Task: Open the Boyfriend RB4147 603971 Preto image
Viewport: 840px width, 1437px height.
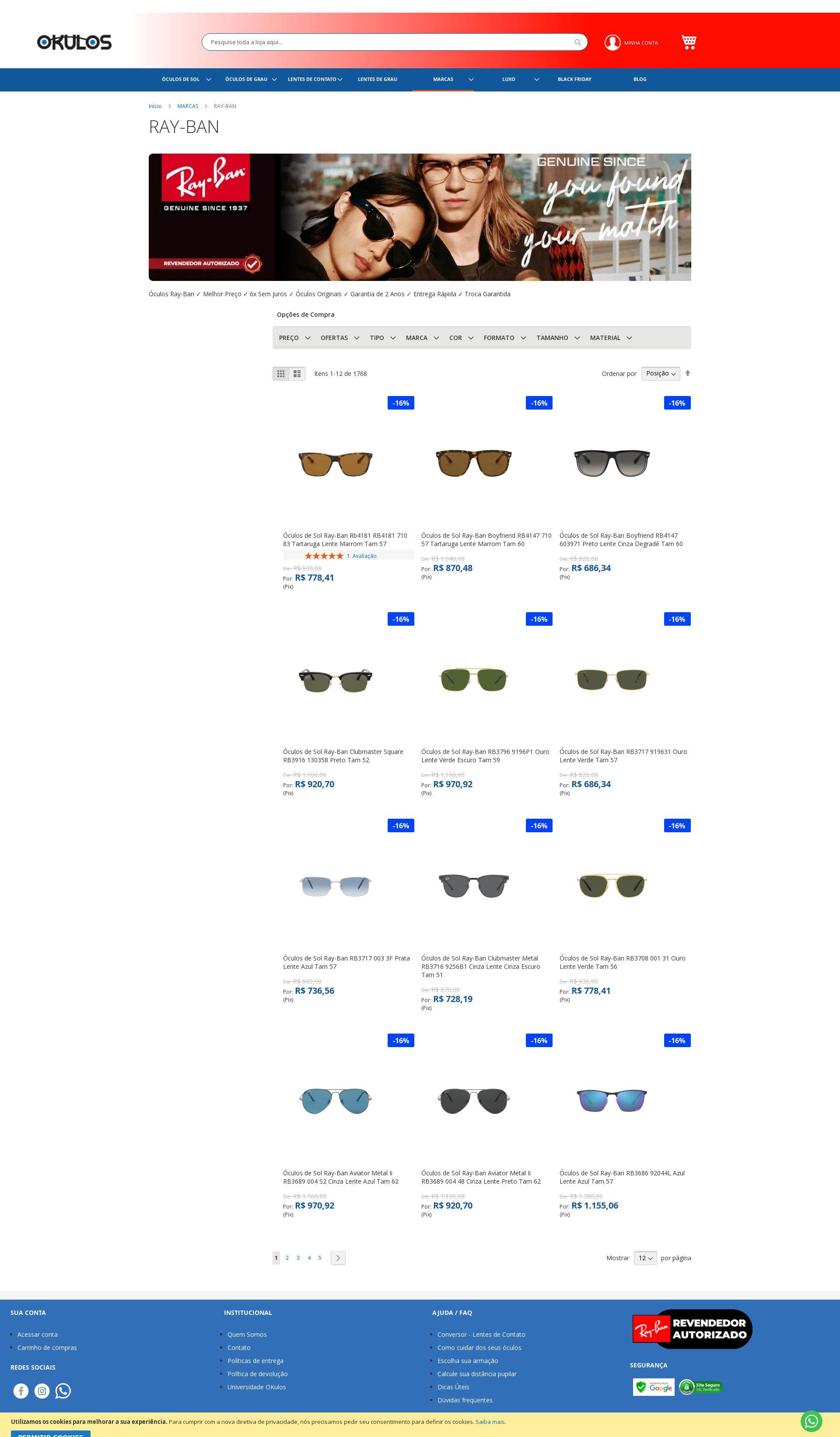Action: click(611, 463)
